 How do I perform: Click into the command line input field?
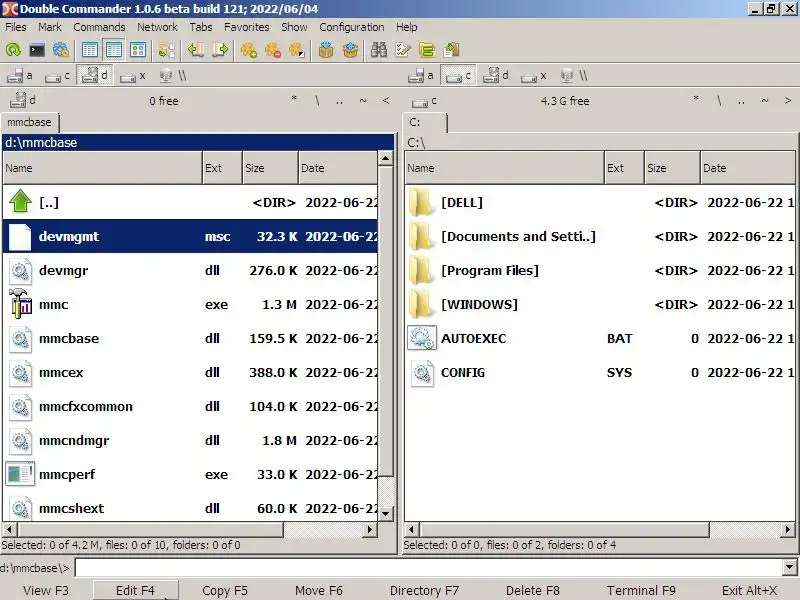pos(429,567)
